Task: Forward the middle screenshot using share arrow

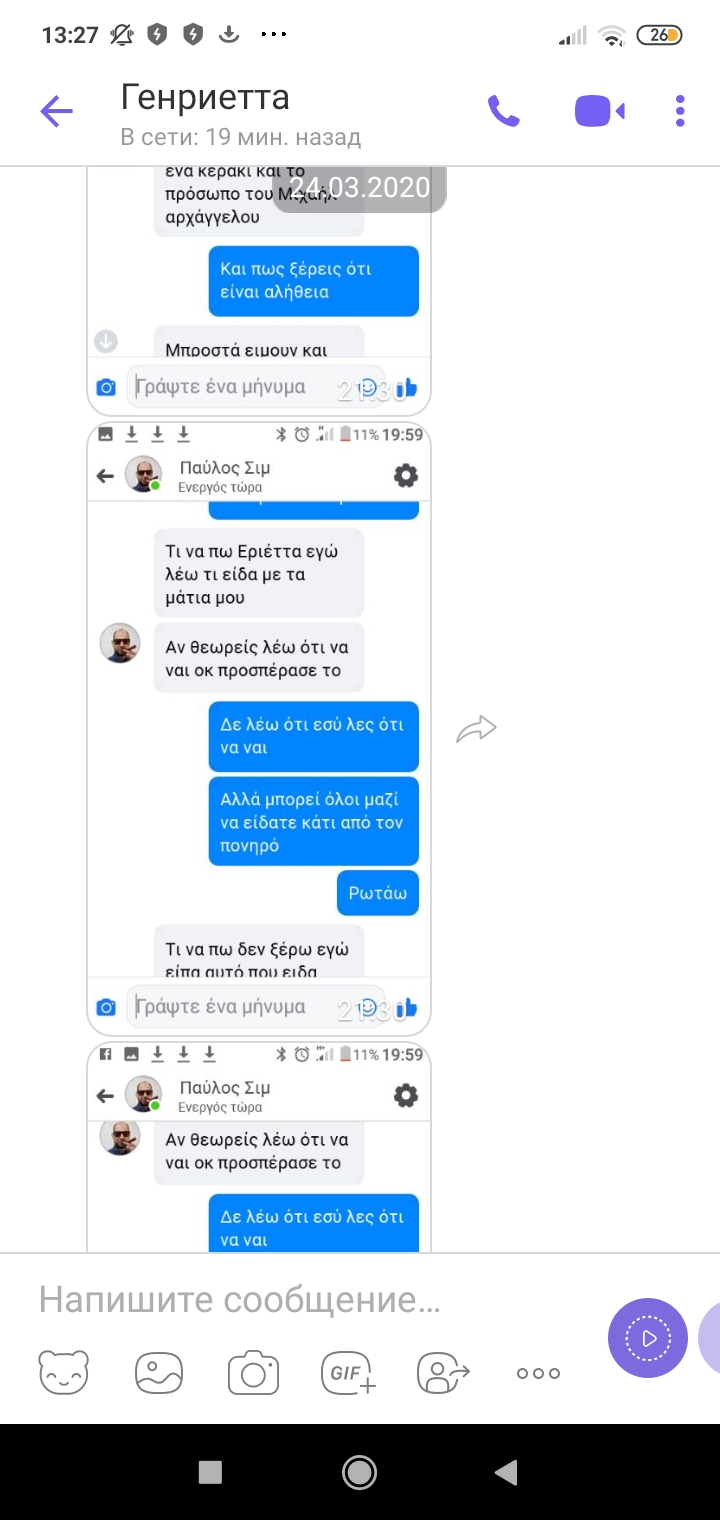Action: coord(476,729)
